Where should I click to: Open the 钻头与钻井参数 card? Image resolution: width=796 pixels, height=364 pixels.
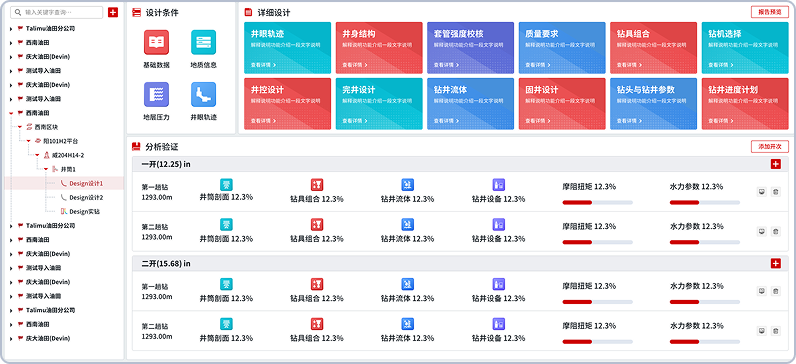[653, 104]
